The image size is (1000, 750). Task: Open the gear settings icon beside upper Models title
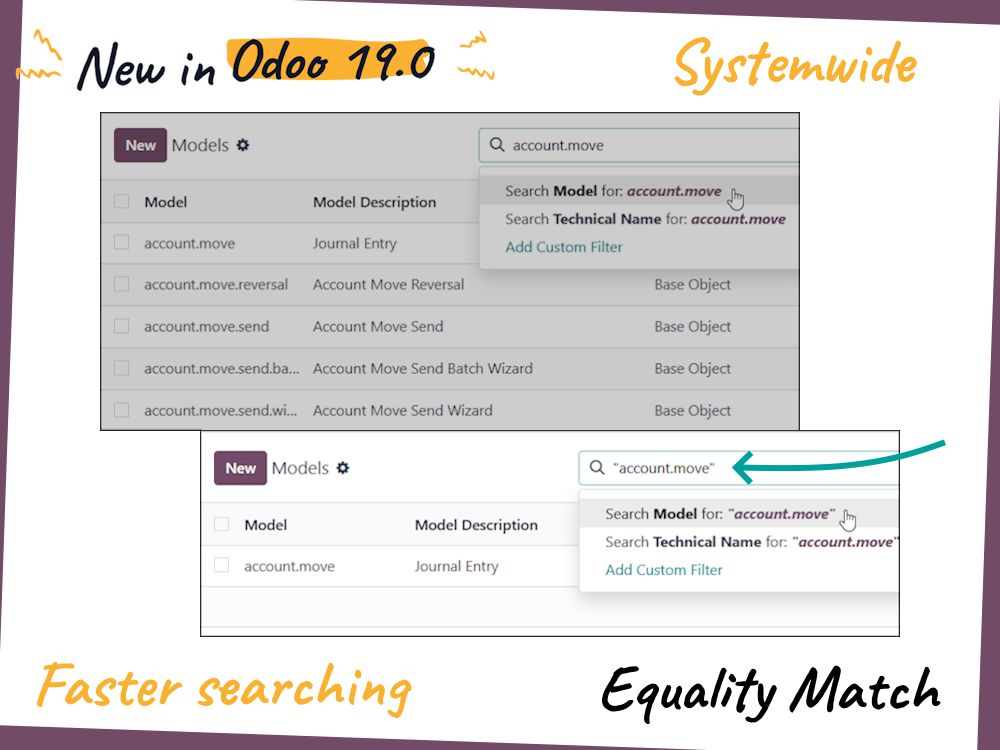click(x=243, y=145)
